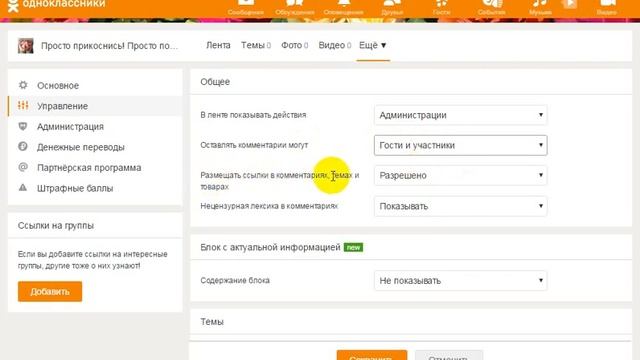Open Гости in the top bar
This screenshot has width=640, height=360.
coord(441,7)
